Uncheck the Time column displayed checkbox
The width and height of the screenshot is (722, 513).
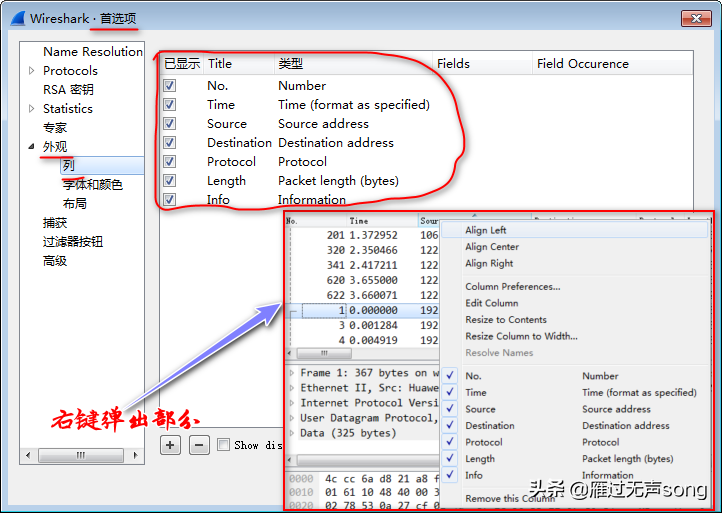point(169,105)
